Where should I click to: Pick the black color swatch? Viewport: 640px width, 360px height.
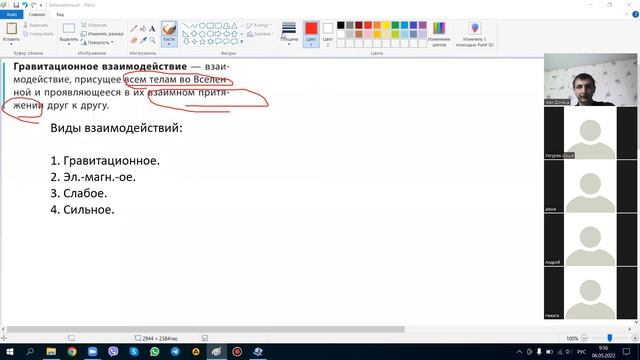[341, 25]
